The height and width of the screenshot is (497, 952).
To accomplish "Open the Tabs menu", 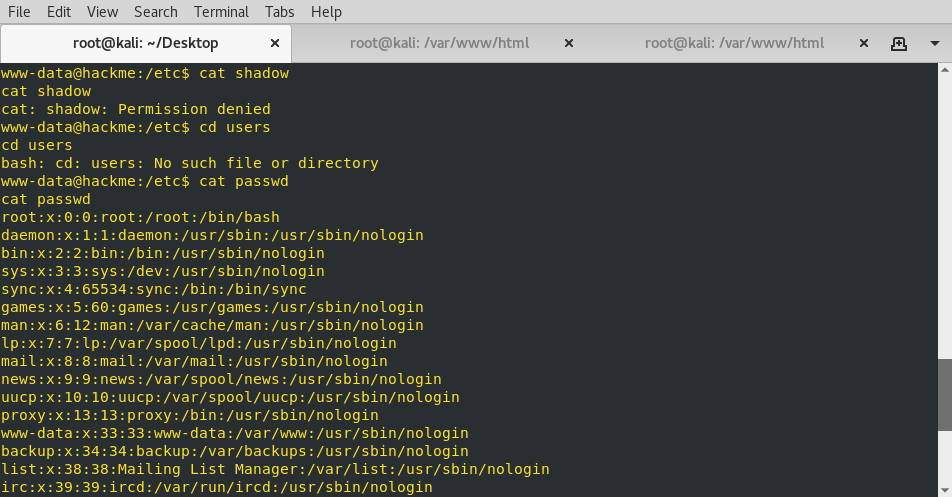I will pos(279,12).
